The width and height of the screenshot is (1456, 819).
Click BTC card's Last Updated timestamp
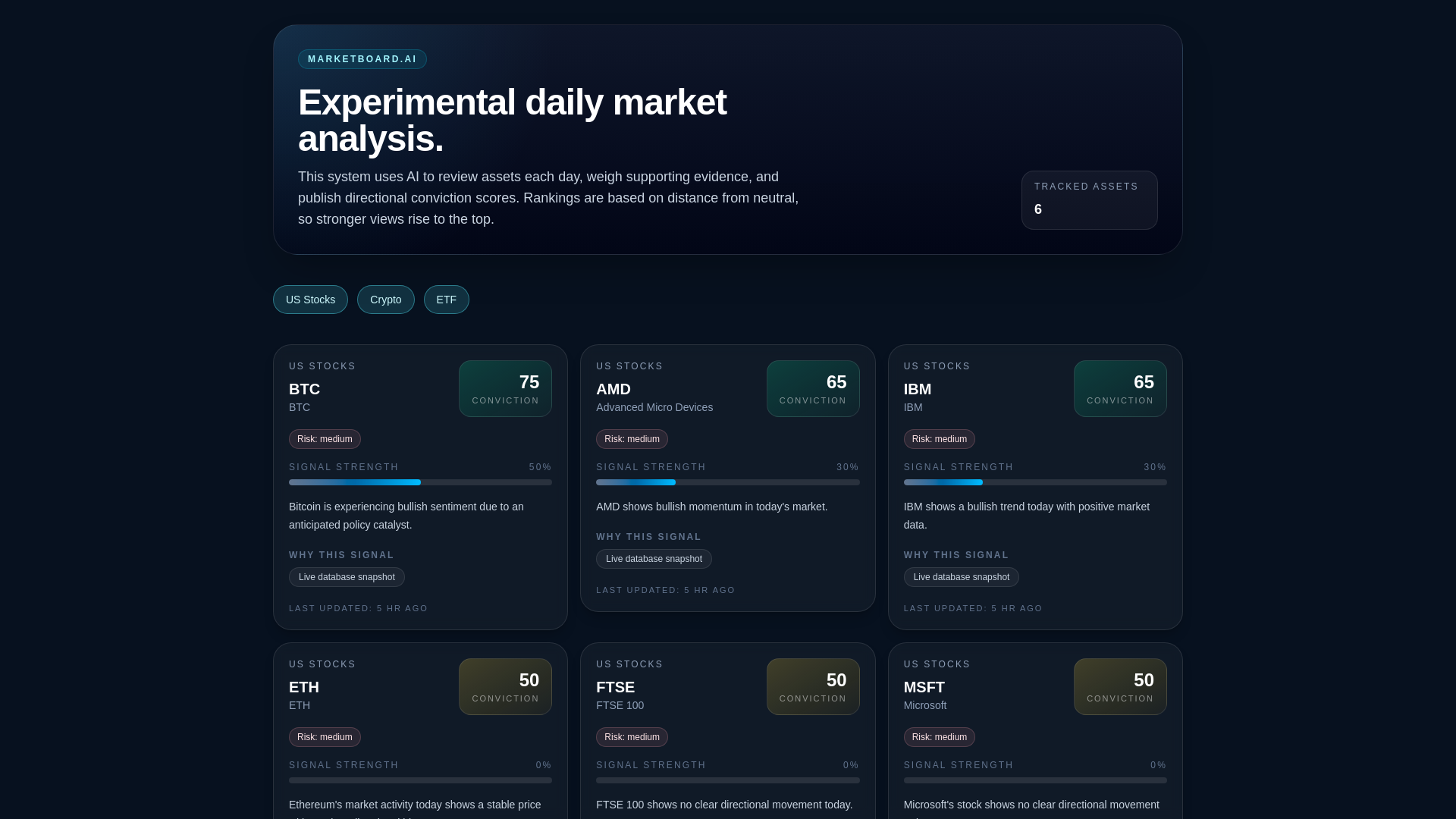(358, 608)
